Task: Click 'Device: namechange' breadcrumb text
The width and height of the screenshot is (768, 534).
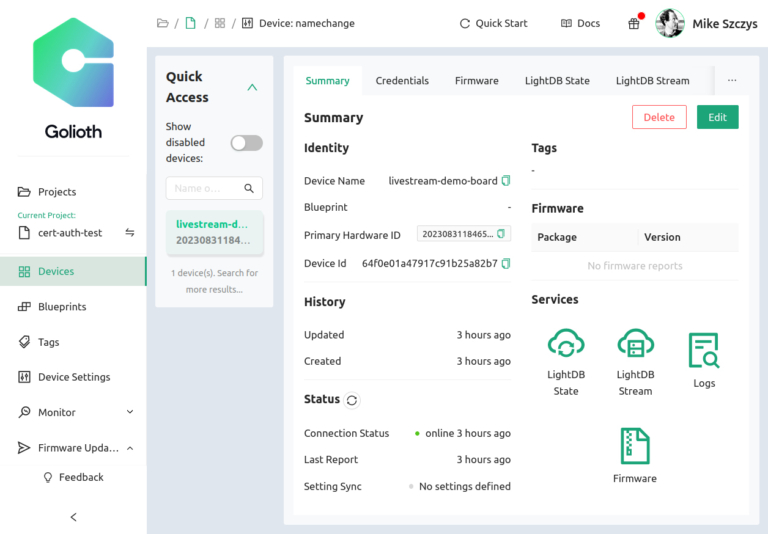Action: 307,23
